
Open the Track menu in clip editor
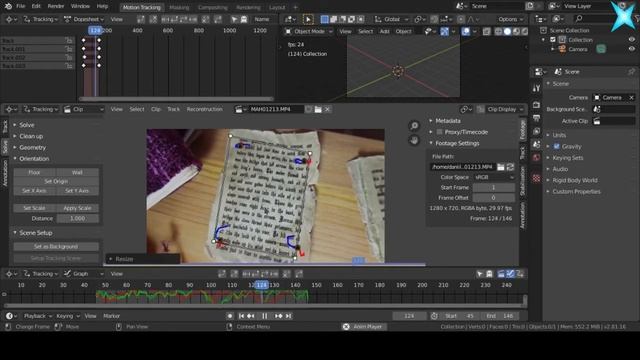click(173, 109)
